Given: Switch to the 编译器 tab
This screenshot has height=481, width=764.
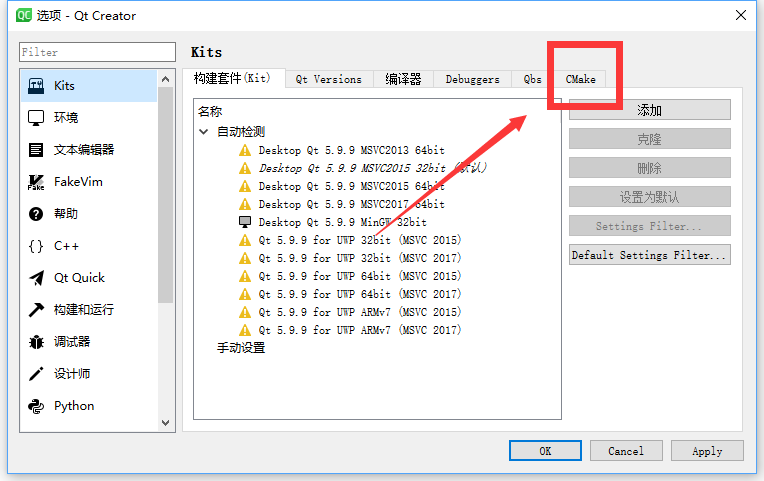Looking at the screenshot, I should [403, 79].
